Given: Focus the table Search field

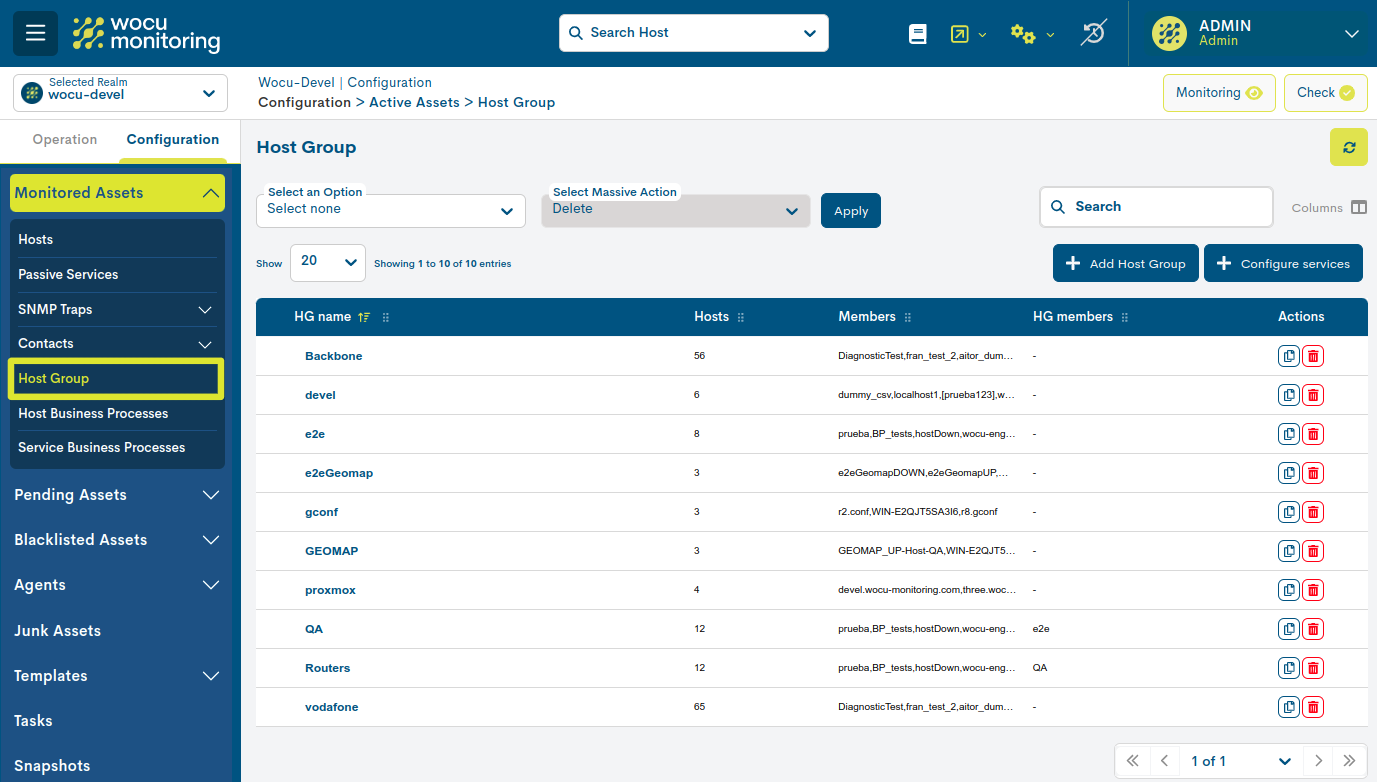Looking at the screenshot, I should tap(1156, 207).
